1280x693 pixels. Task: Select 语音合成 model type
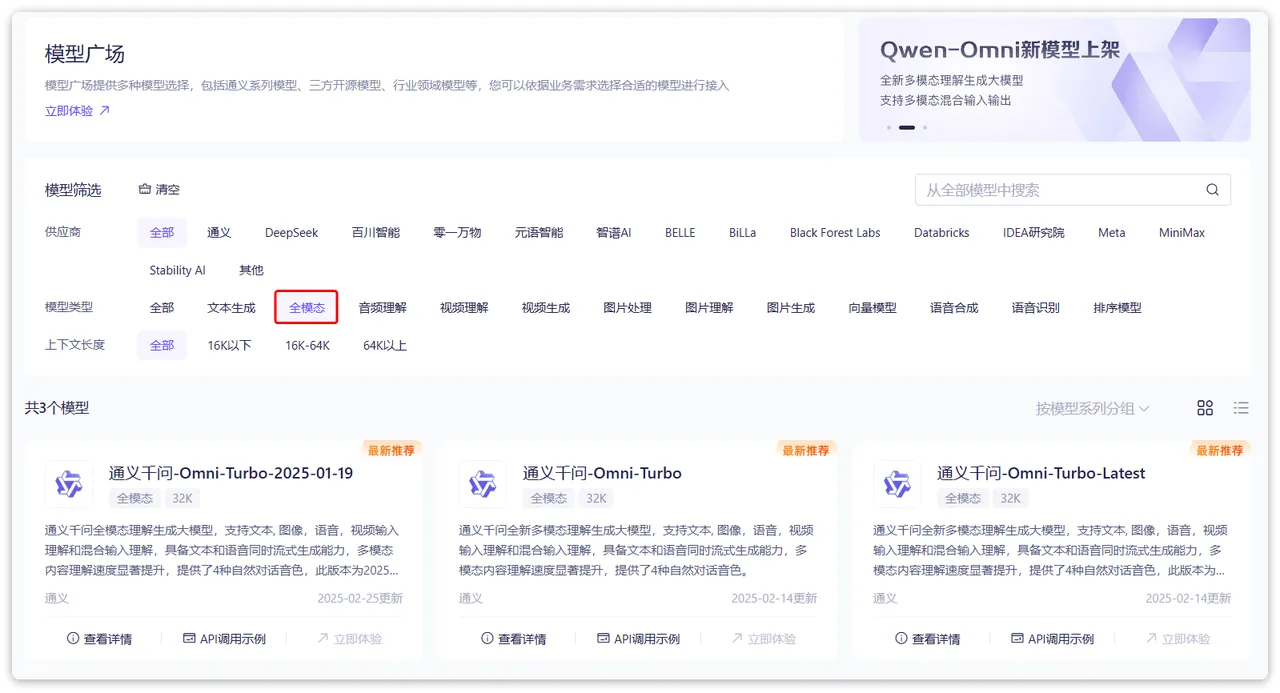[x=954, y=307]
